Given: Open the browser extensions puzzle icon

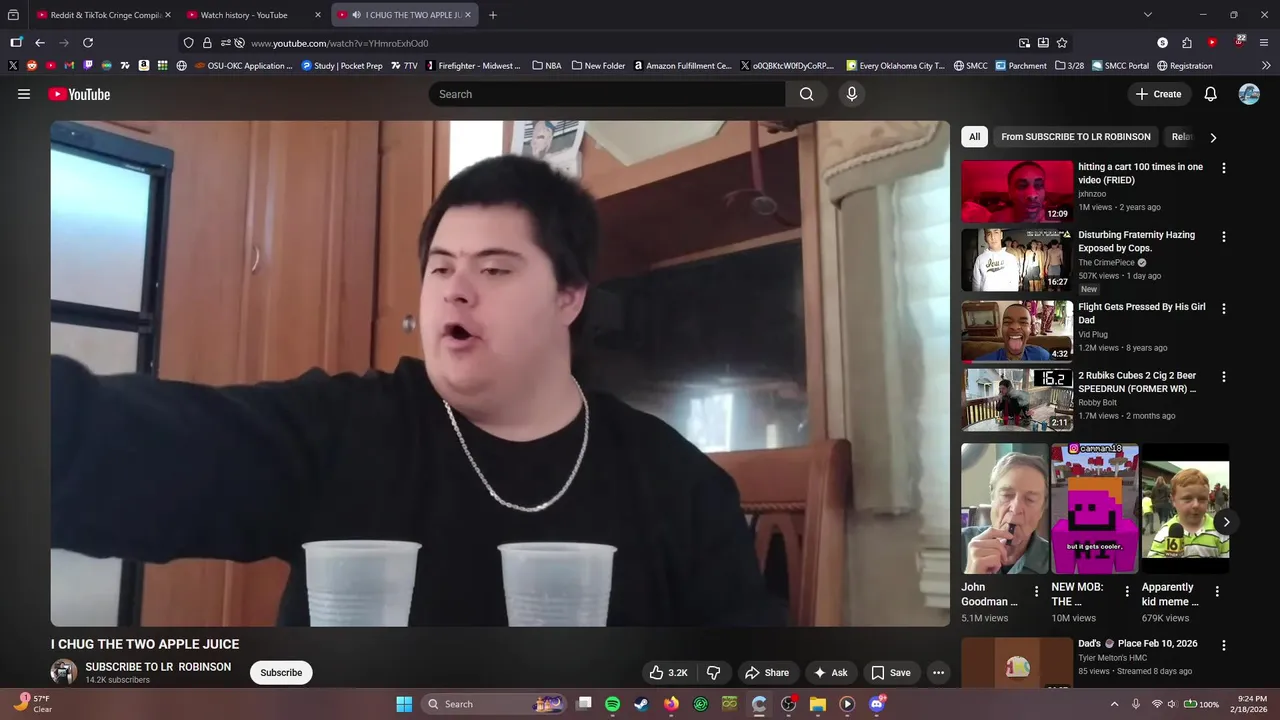Looking at the screenshot, I should 1187,43.
